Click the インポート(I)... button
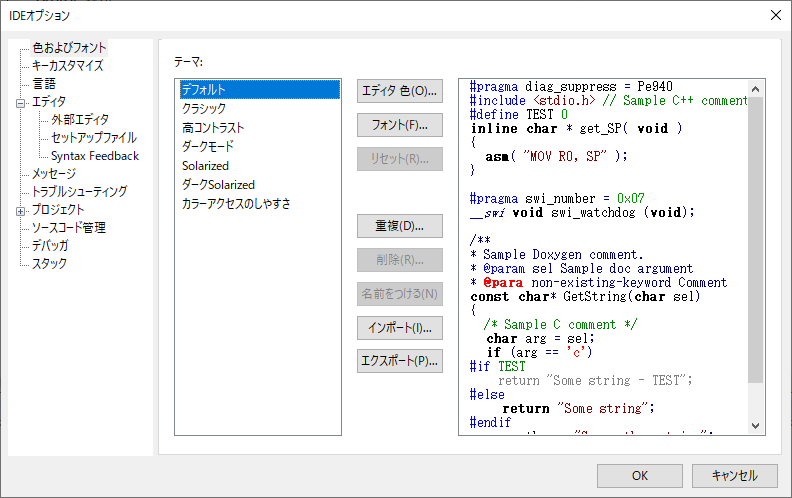Viewport: 792px width, 498px height. coord(399,328)
